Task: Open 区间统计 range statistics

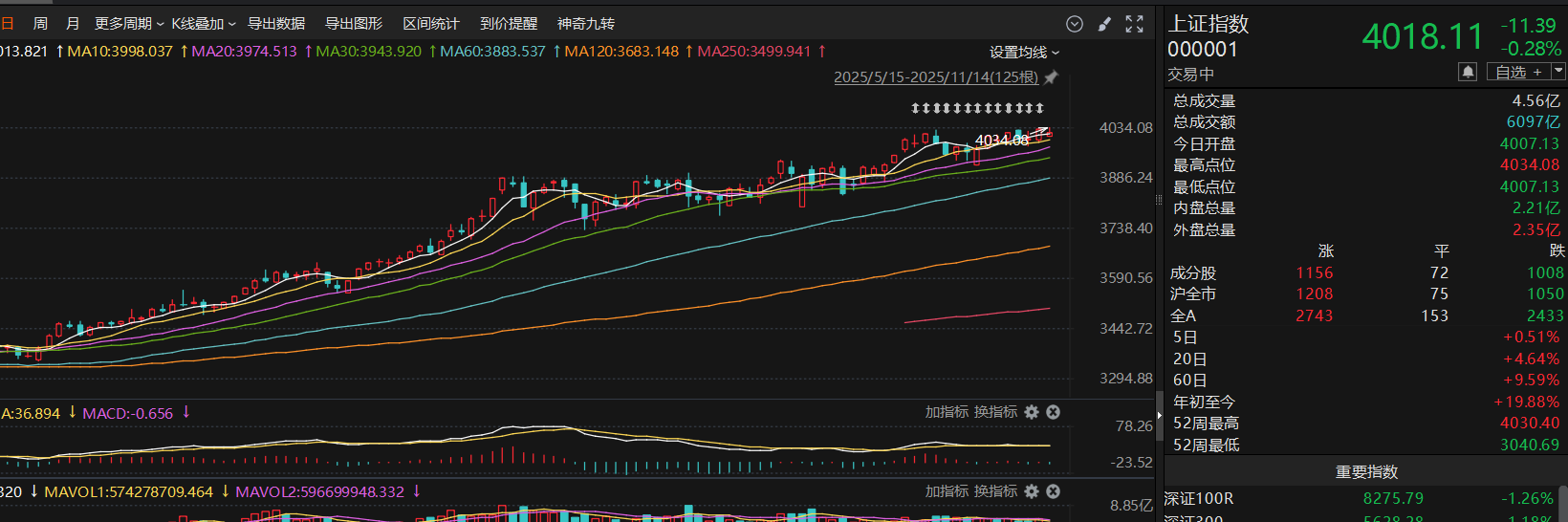Action: click(x=431, y=24)
